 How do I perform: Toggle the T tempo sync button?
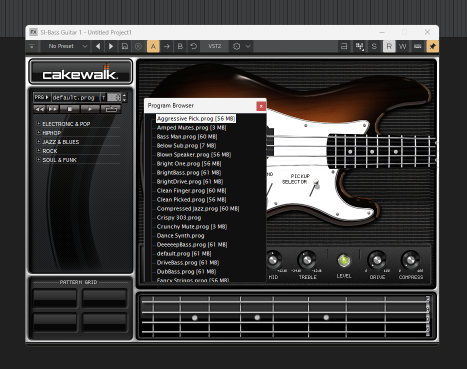coord(104,97)
